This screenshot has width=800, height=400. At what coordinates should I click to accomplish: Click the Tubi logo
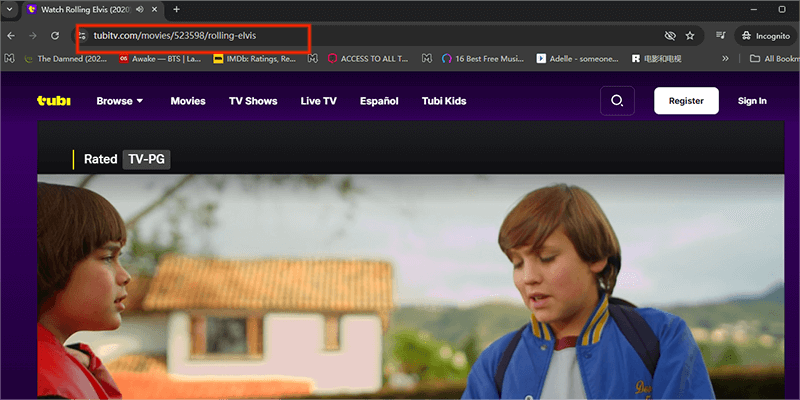[54, 101]
